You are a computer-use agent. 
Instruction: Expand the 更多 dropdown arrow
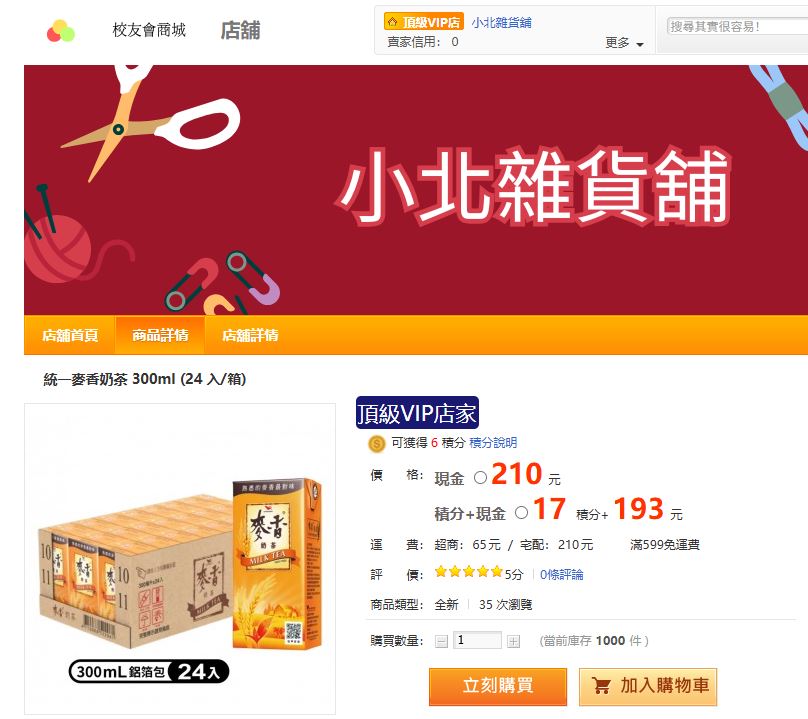point(640,44)
